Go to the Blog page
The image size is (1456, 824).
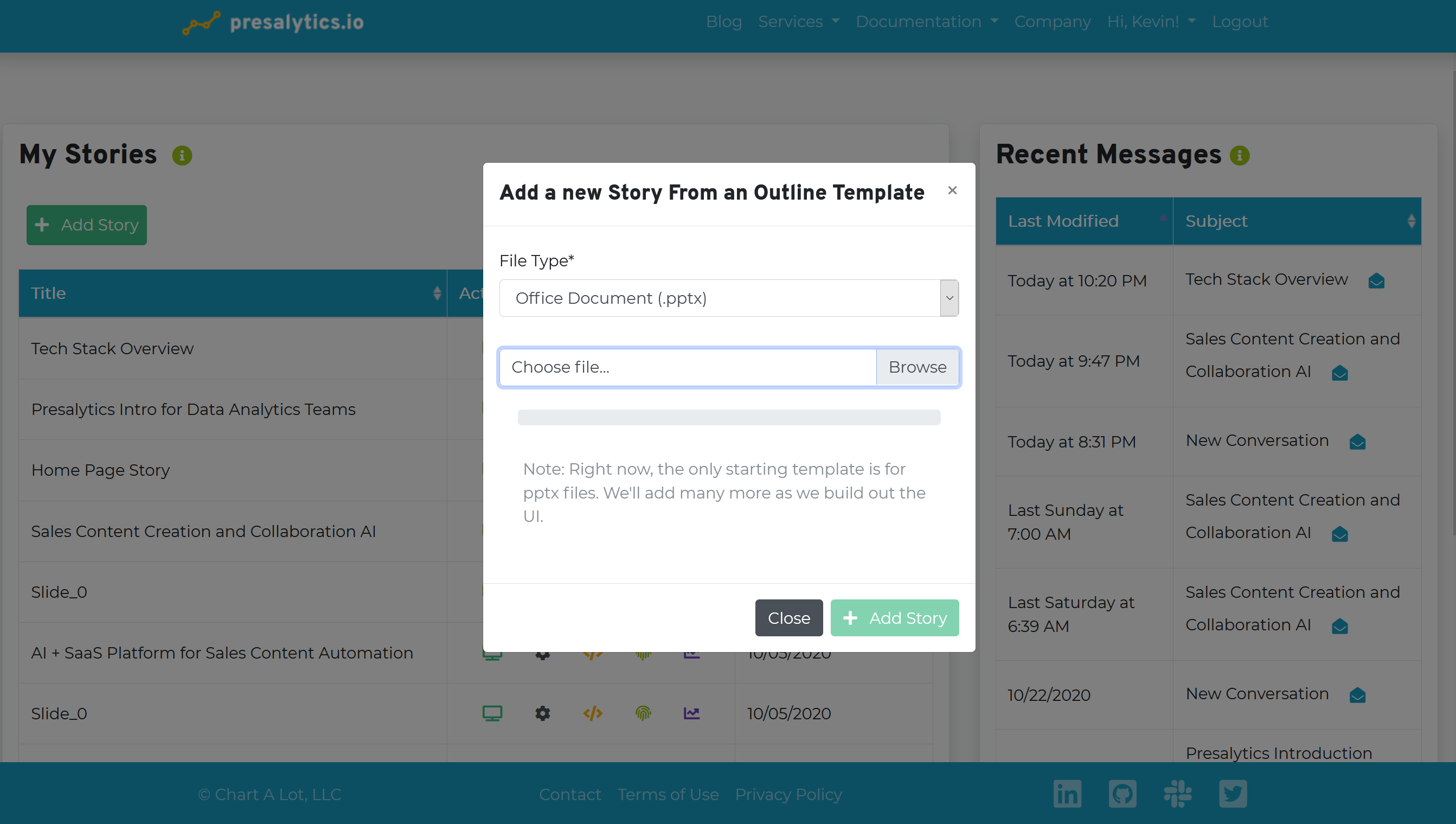[723, 22]
